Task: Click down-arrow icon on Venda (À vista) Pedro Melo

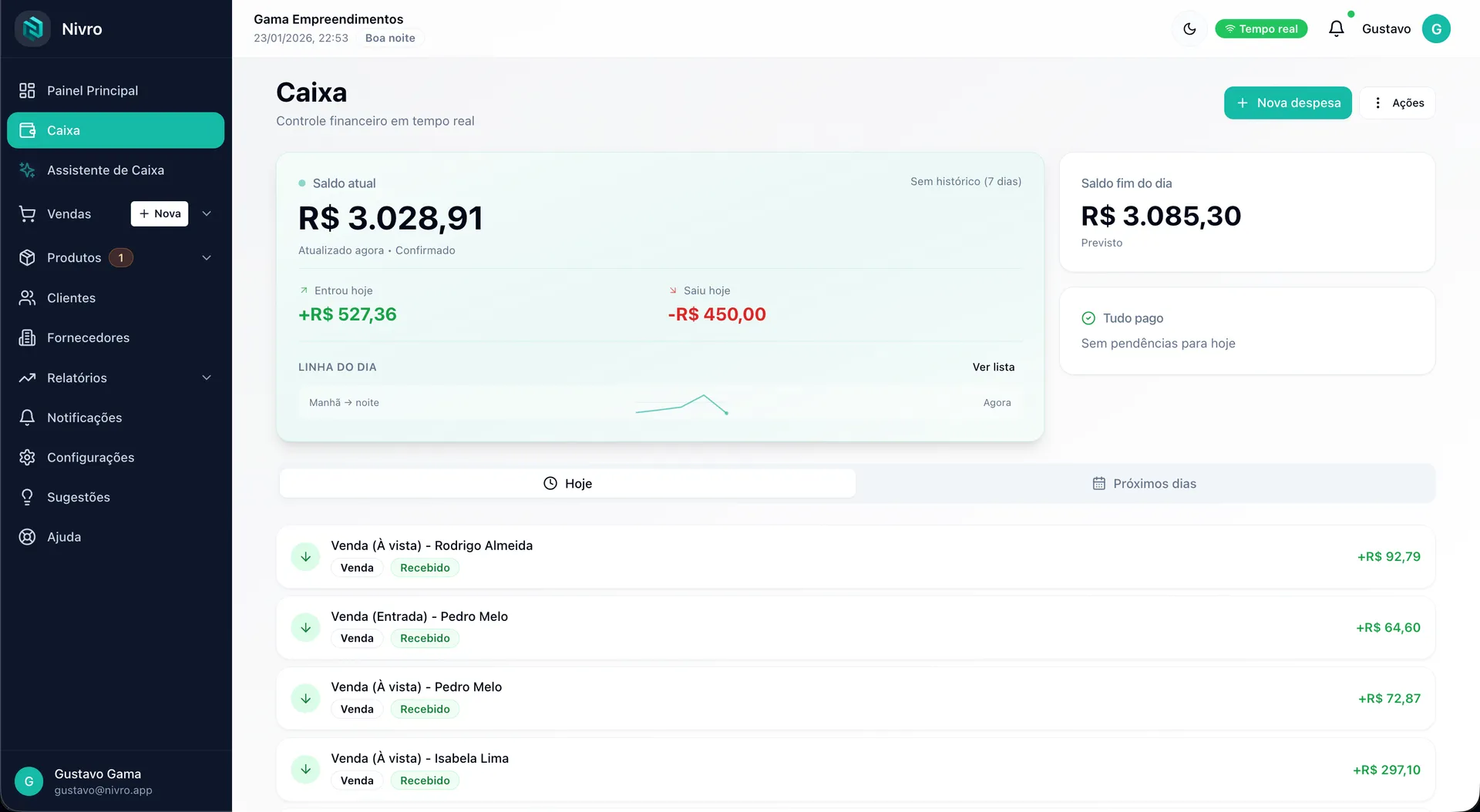Action: tap(305, 699)
